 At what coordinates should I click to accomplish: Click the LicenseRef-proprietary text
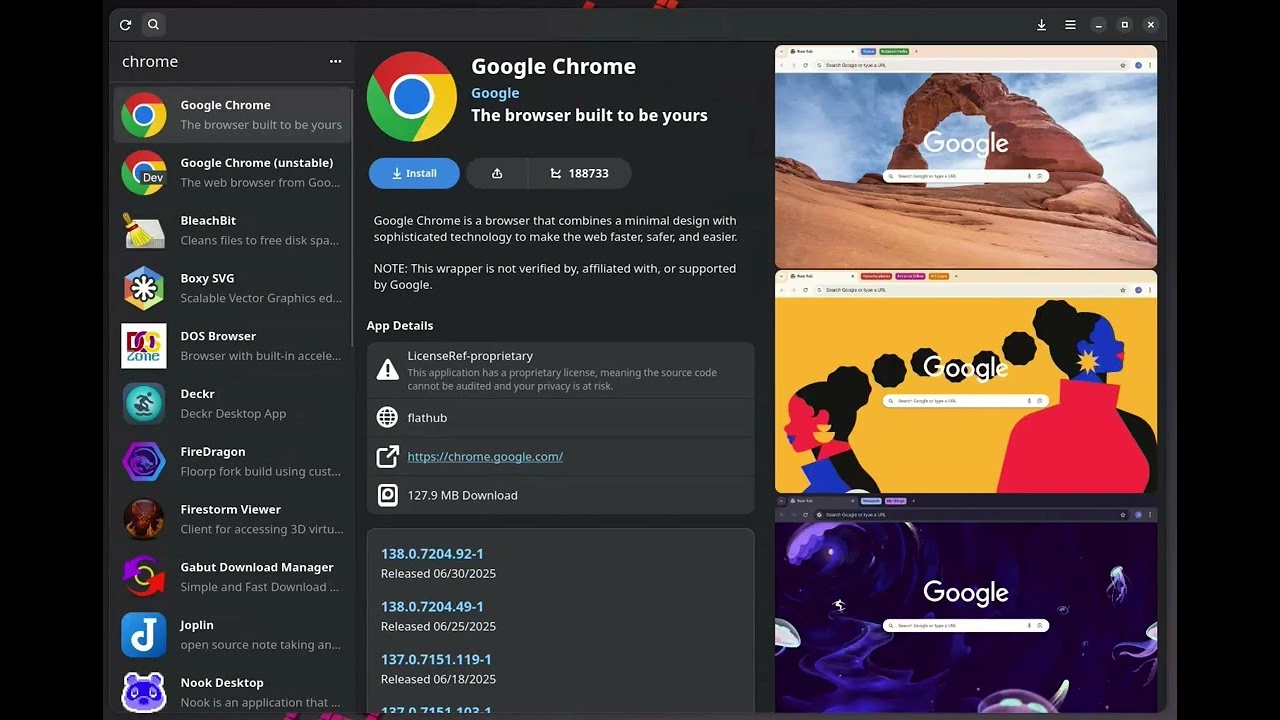coord(470,356)
